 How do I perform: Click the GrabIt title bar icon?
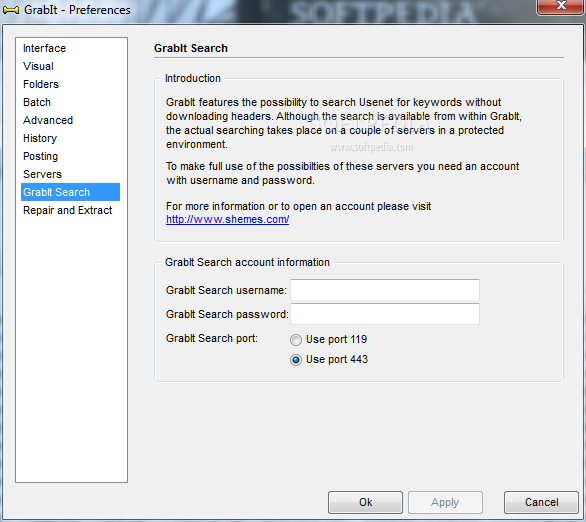[10, 10]
